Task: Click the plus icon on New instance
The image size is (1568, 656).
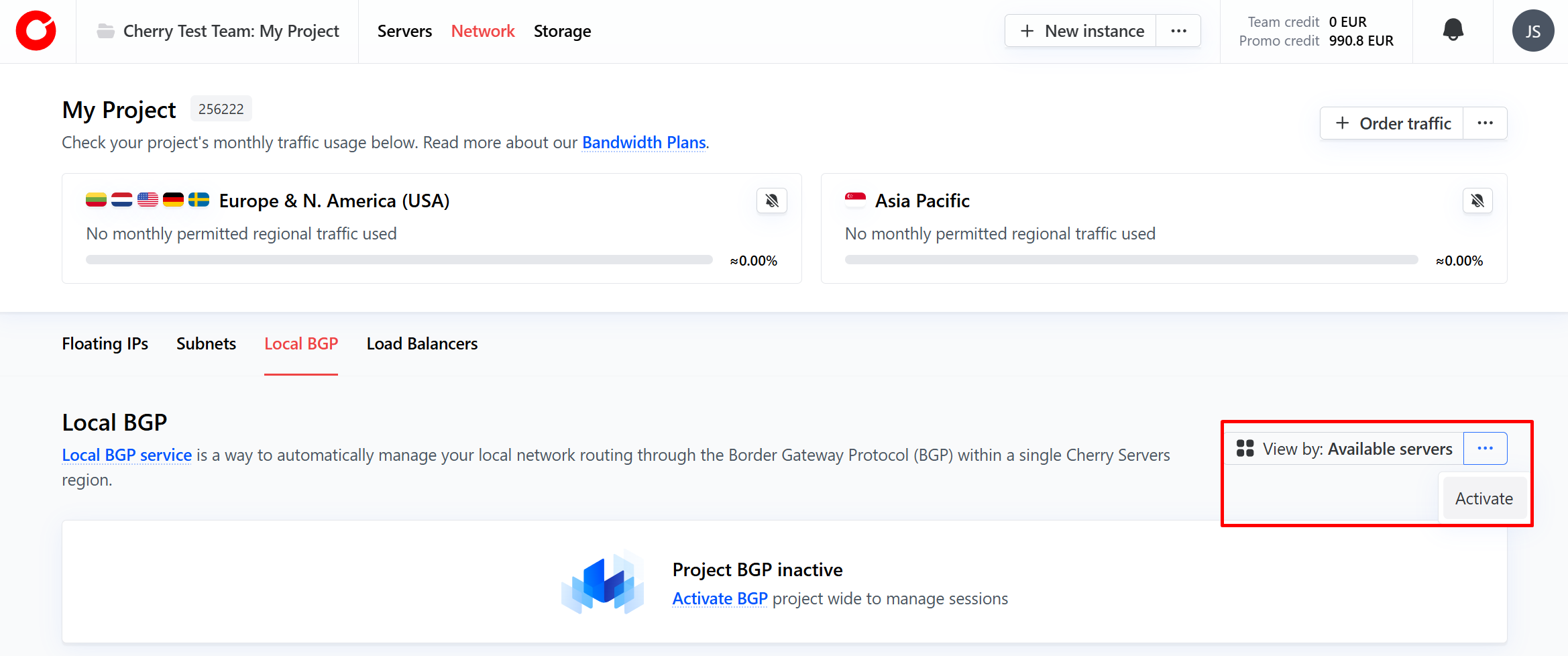Action: 1027,31
